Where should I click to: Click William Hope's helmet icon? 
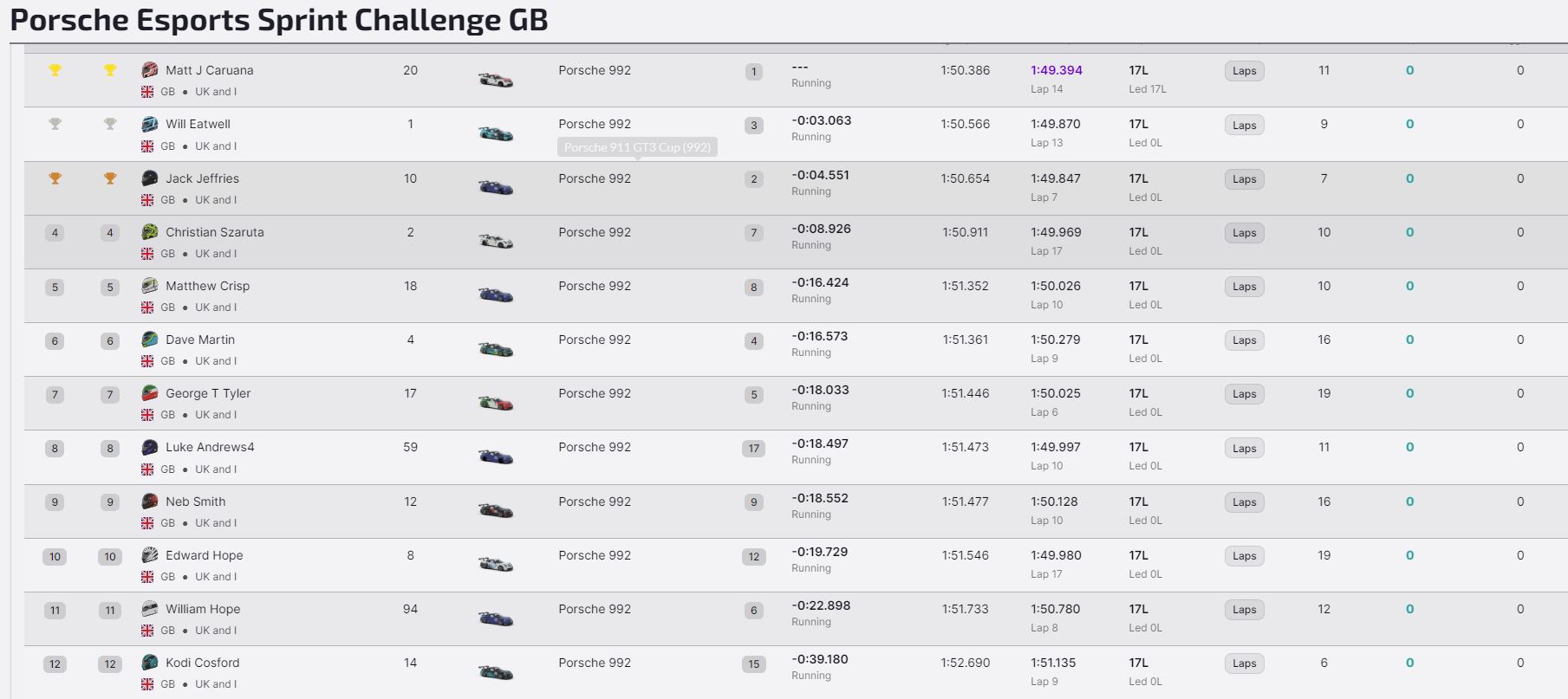pyautogui.click(x=150, y=609)
